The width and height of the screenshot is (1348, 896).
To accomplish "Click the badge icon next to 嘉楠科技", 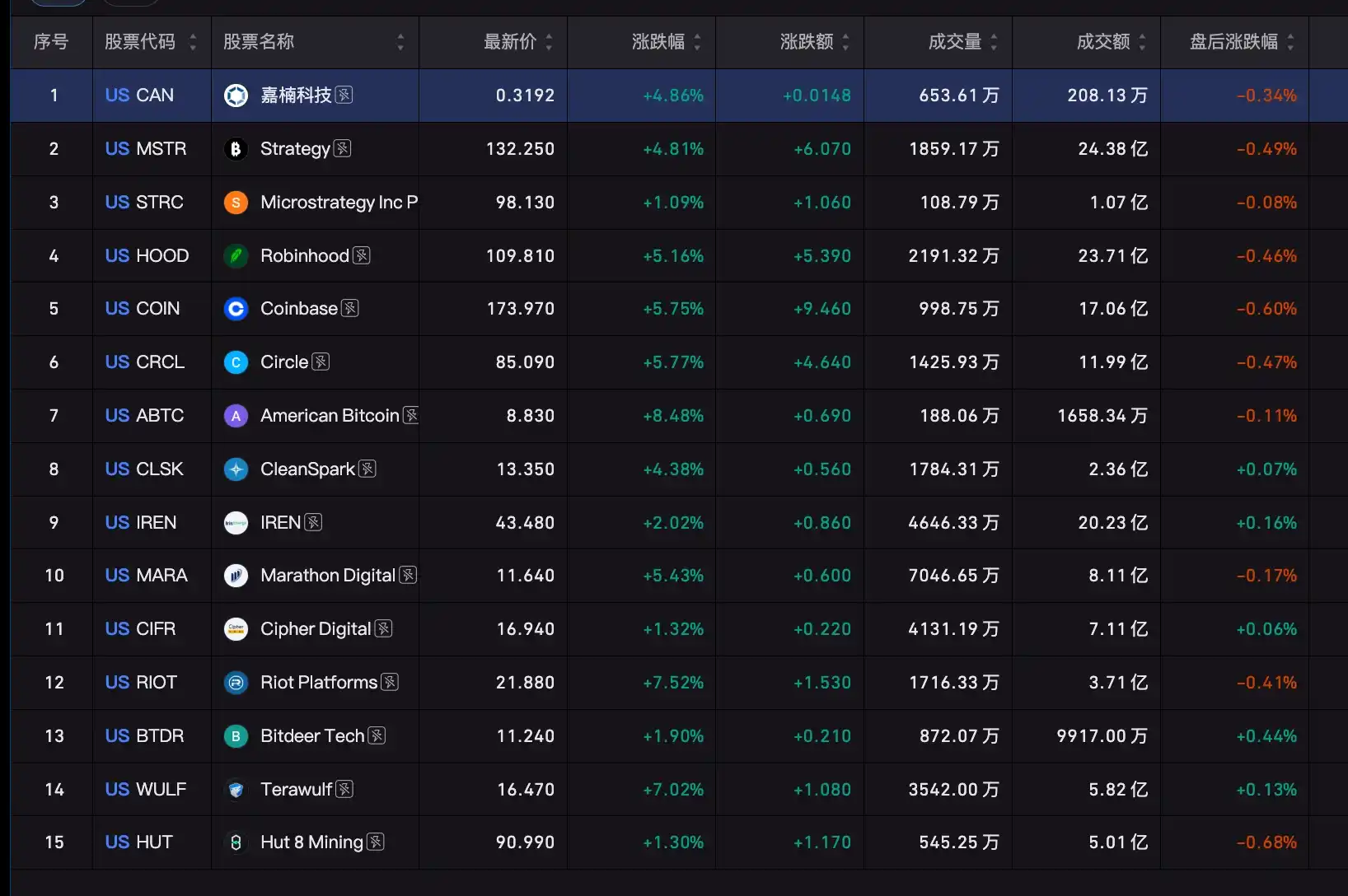I will tap(344, 95).
